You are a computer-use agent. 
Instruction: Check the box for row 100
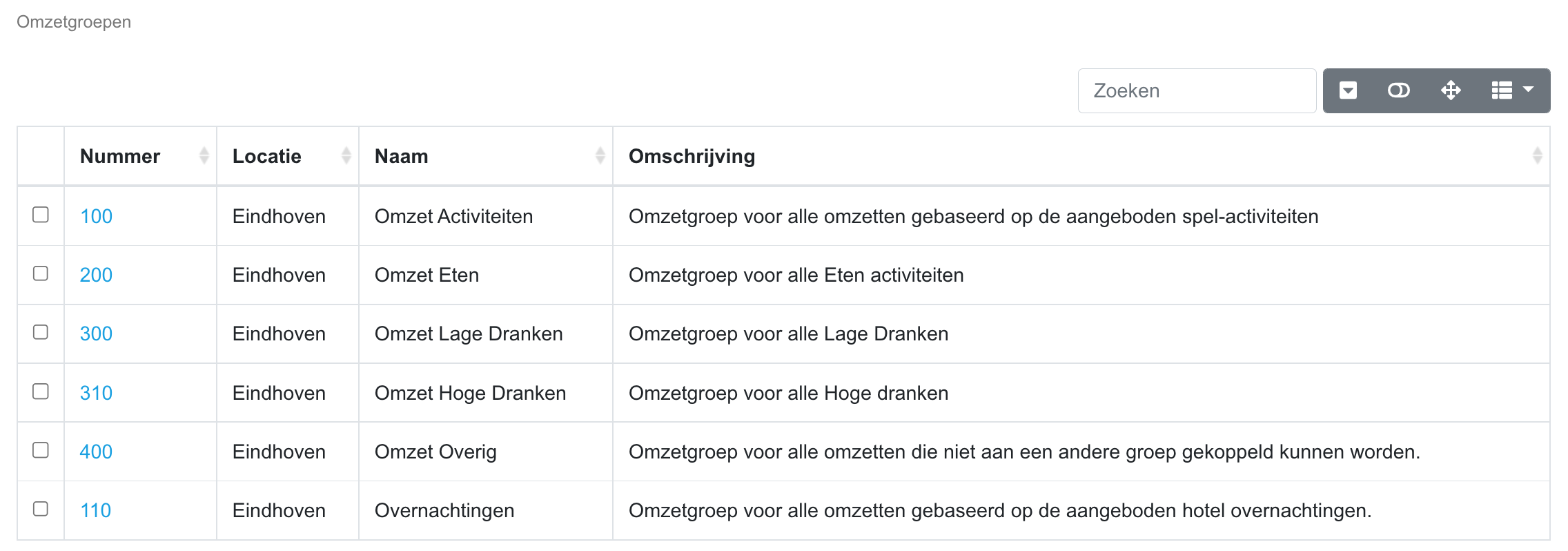pos(41,215)
